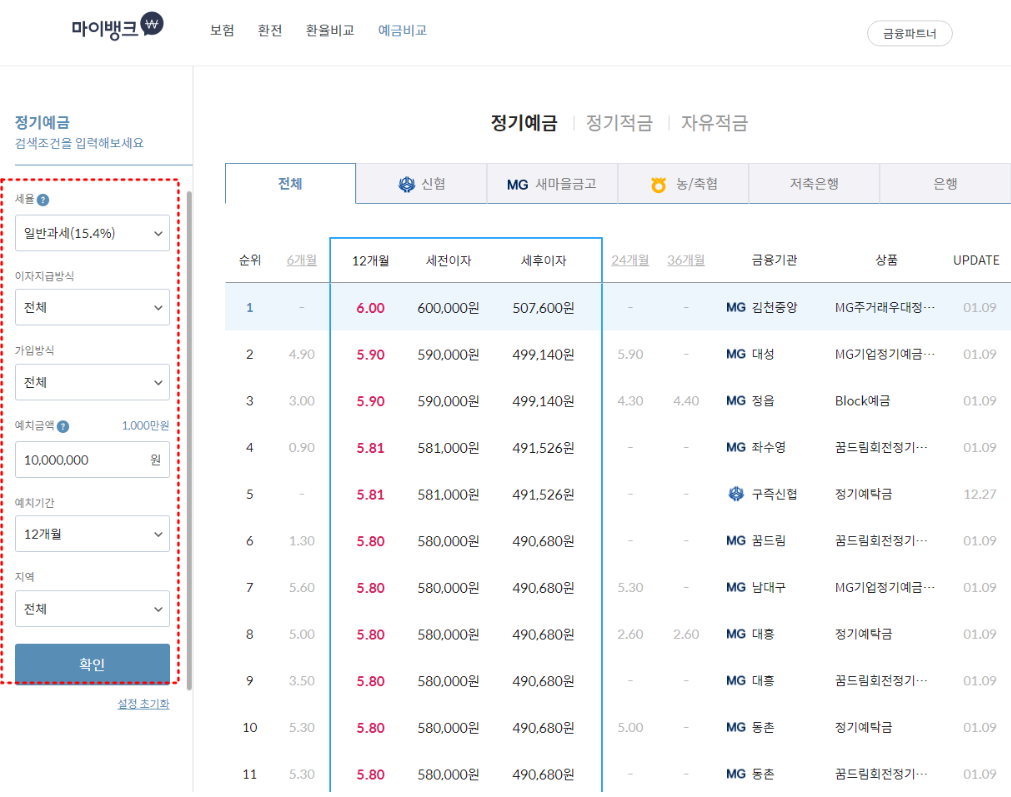Click the 507,600원 after-tax interest value

coord(543,308)
